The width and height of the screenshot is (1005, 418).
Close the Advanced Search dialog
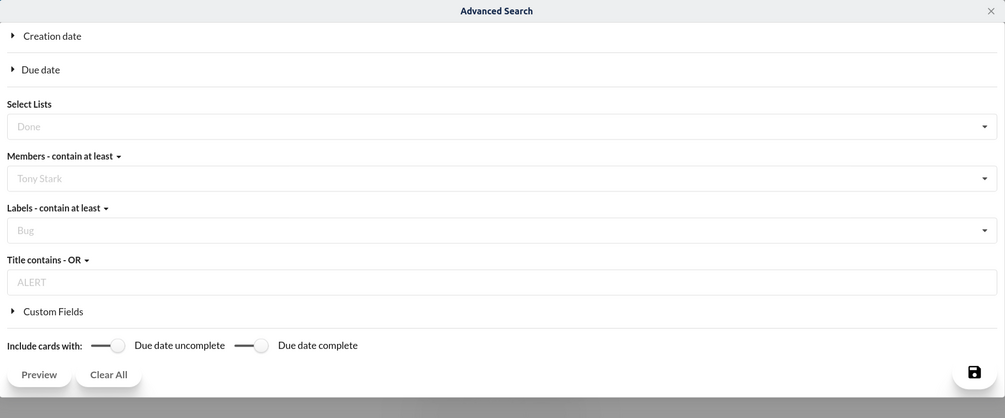[991, 12]
